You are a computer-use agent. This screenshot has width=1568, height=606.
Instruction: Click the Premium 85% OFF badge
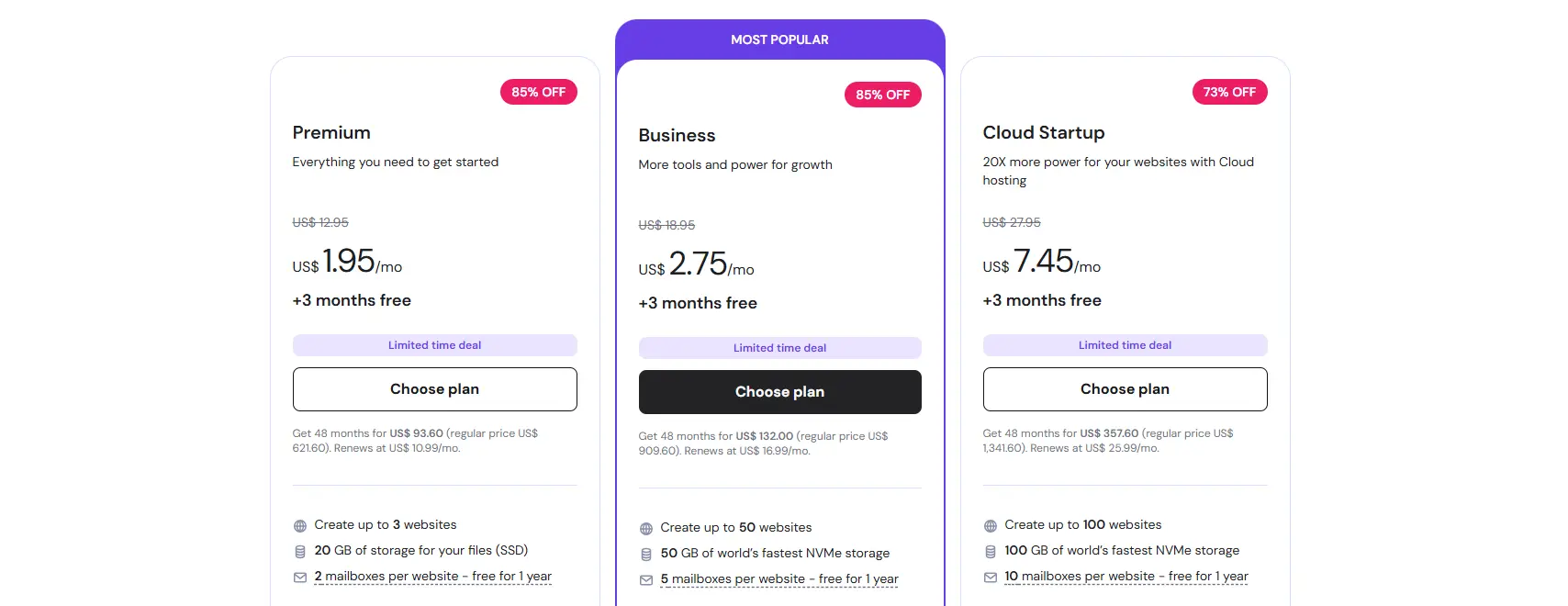538,92
